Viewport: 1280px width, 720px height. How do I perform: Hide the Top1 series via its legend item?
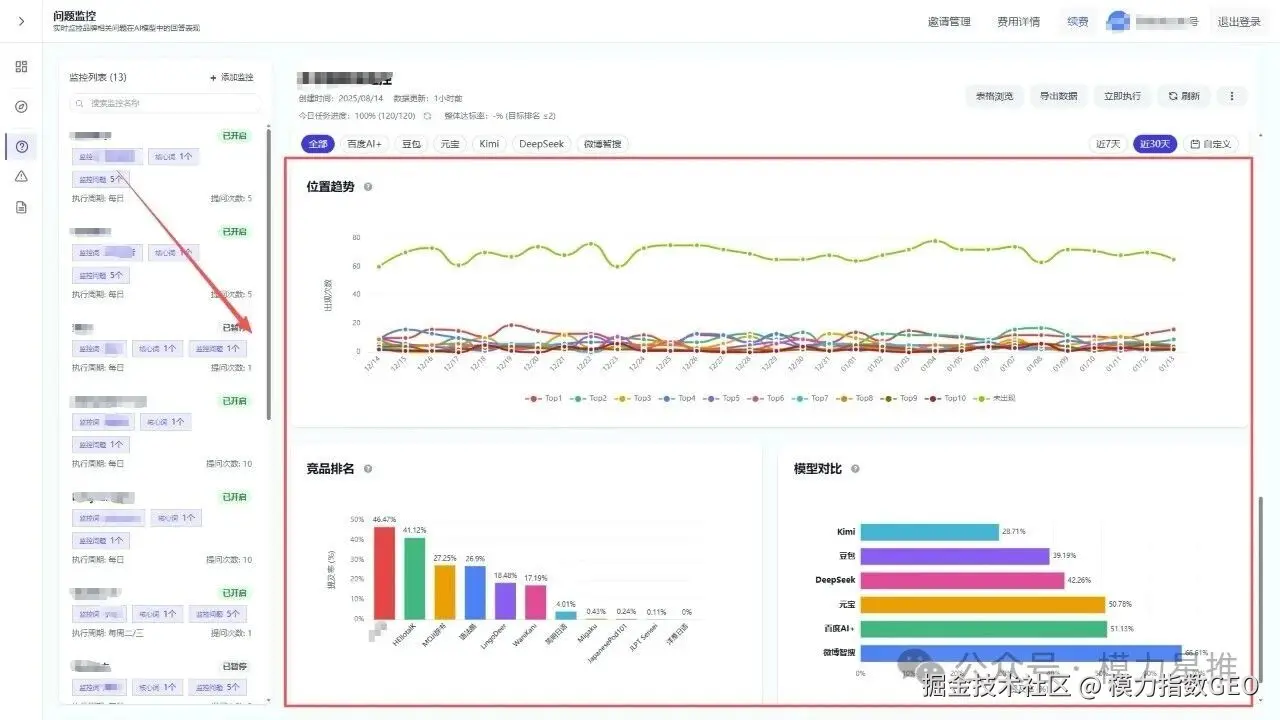tap(545, 398)
